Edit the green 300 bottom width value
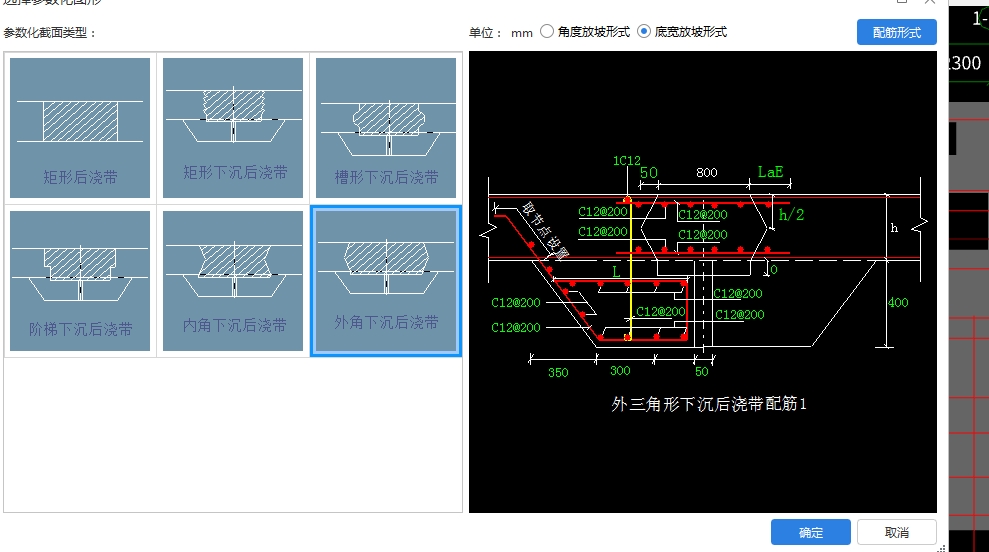 click(x=620, y=371)
